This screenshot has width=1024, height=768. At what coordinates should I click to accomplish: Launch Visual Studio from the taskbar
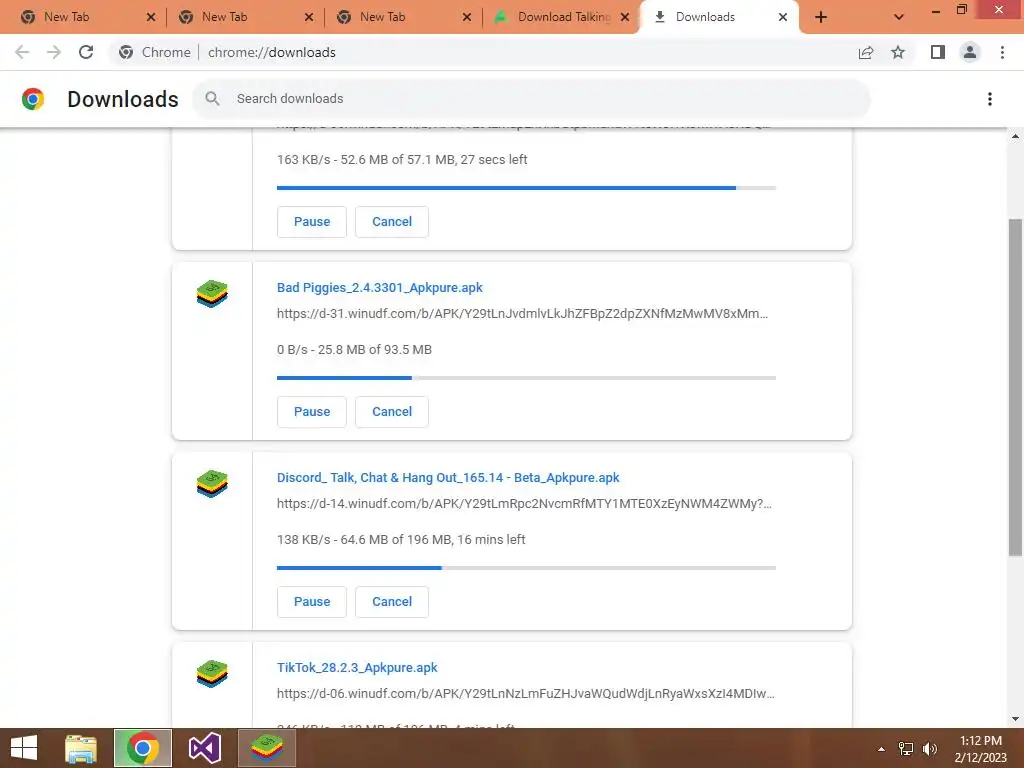204,748
